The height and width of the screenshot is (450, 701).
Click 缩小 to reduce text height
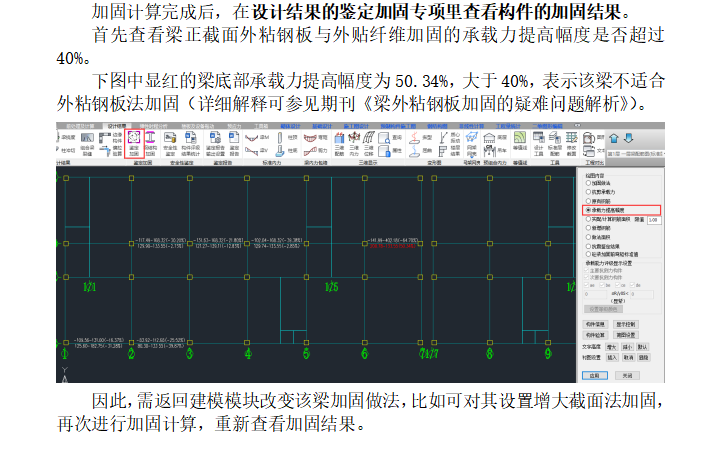(x=627, y=347)
